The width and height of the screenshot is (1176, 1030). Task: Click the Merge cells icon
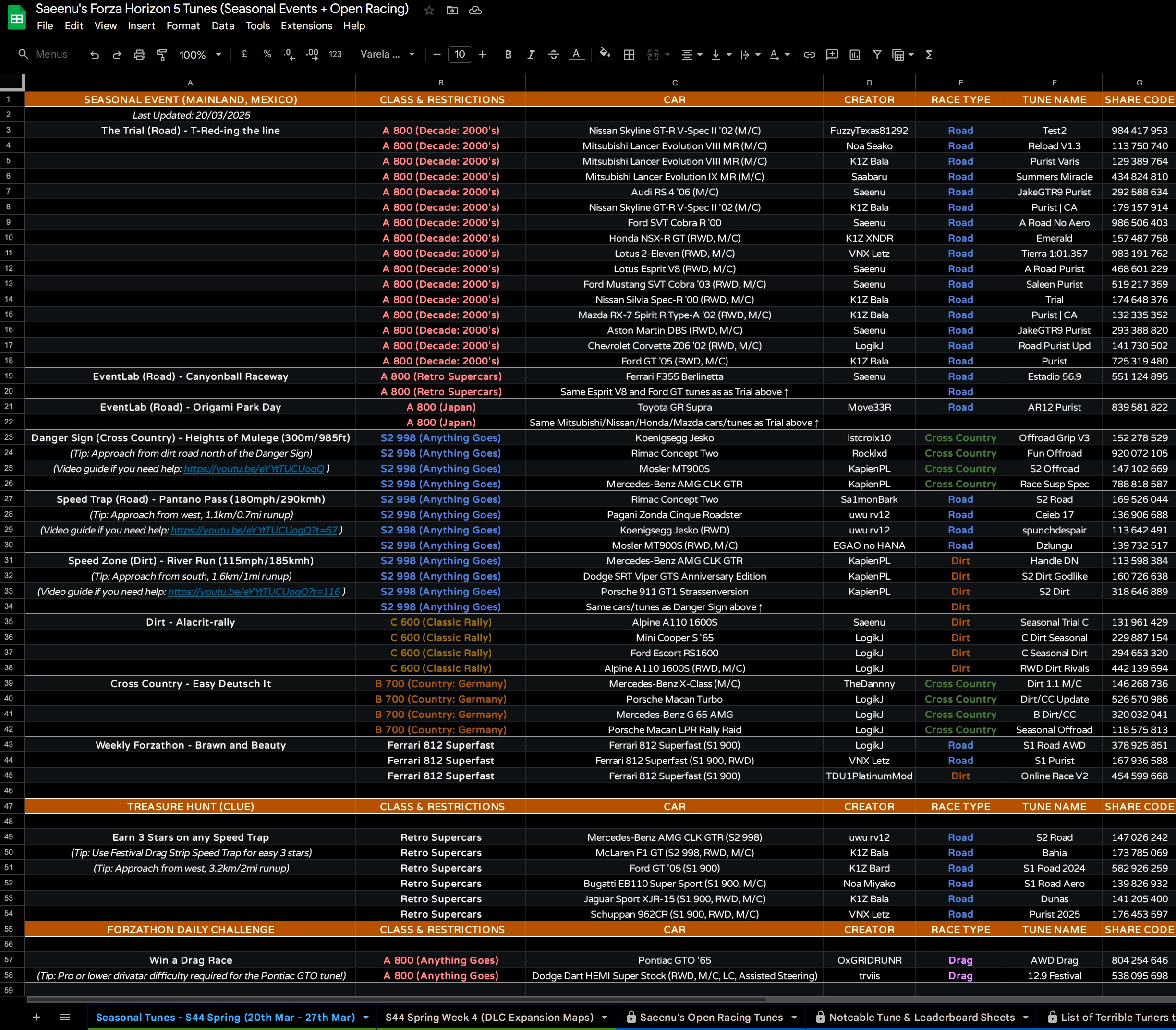653,55
